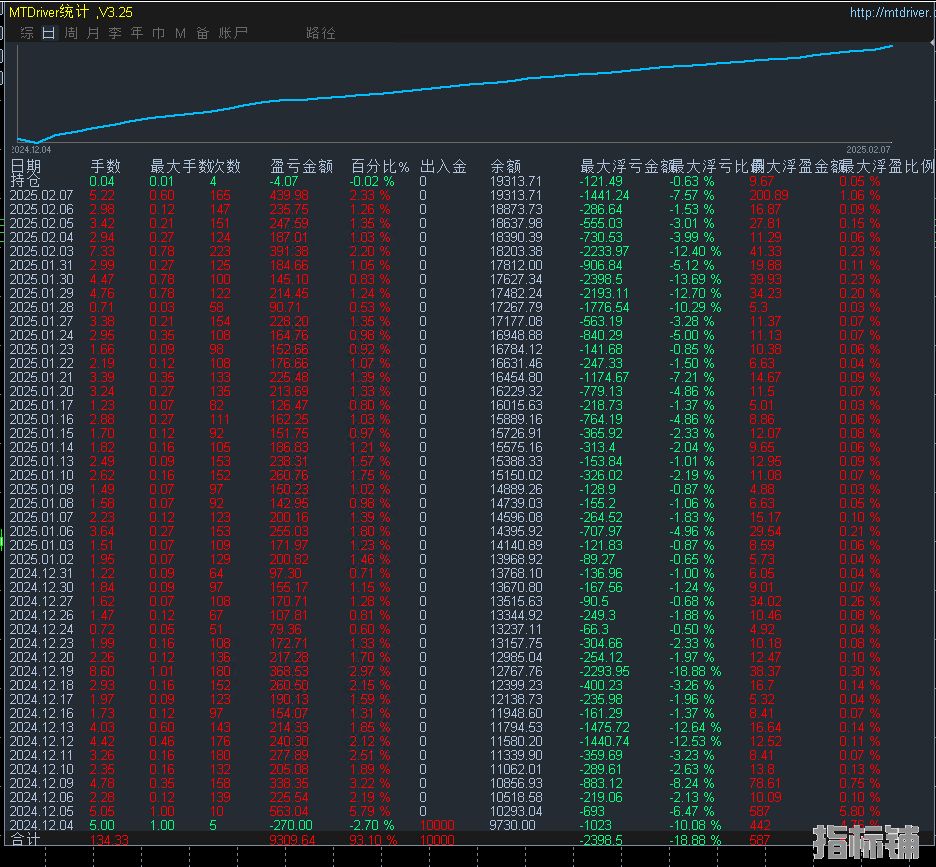936x867 pixels.
Task: Select the 2025.02.07 date row
Action: click(x=41, y=195)
